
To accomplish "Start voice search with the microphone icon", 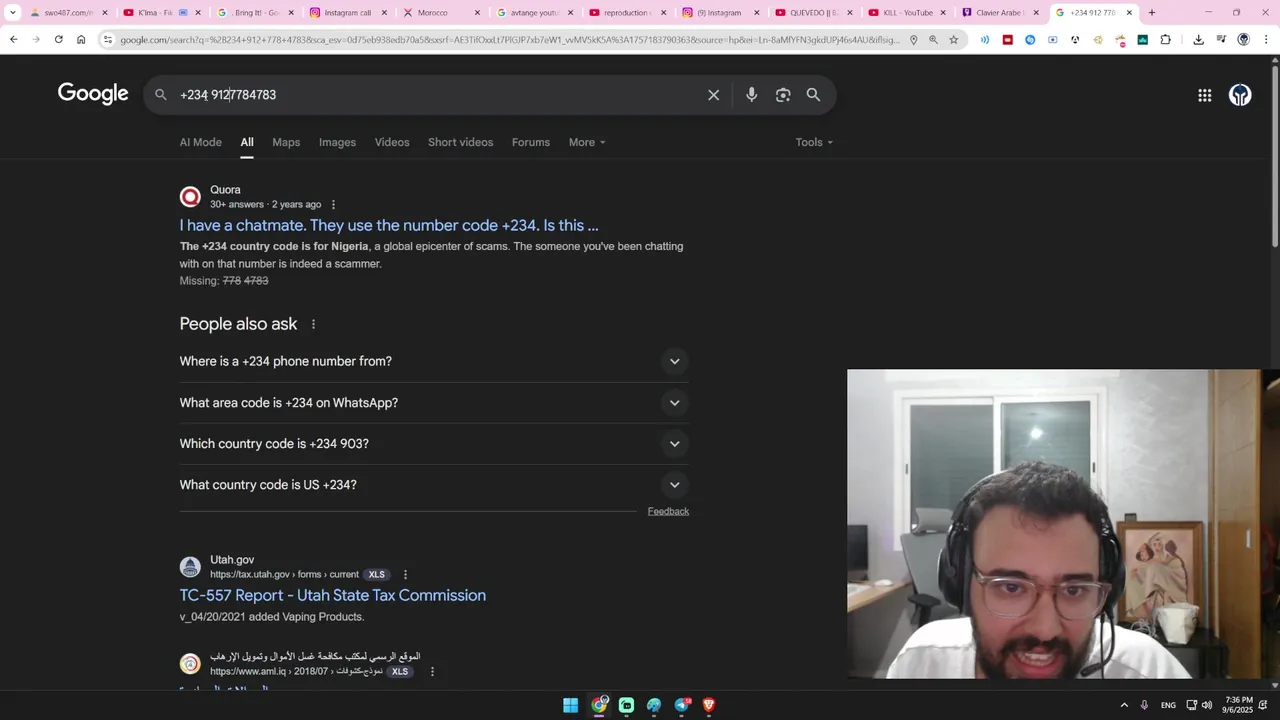I will [x=751, y=95].
